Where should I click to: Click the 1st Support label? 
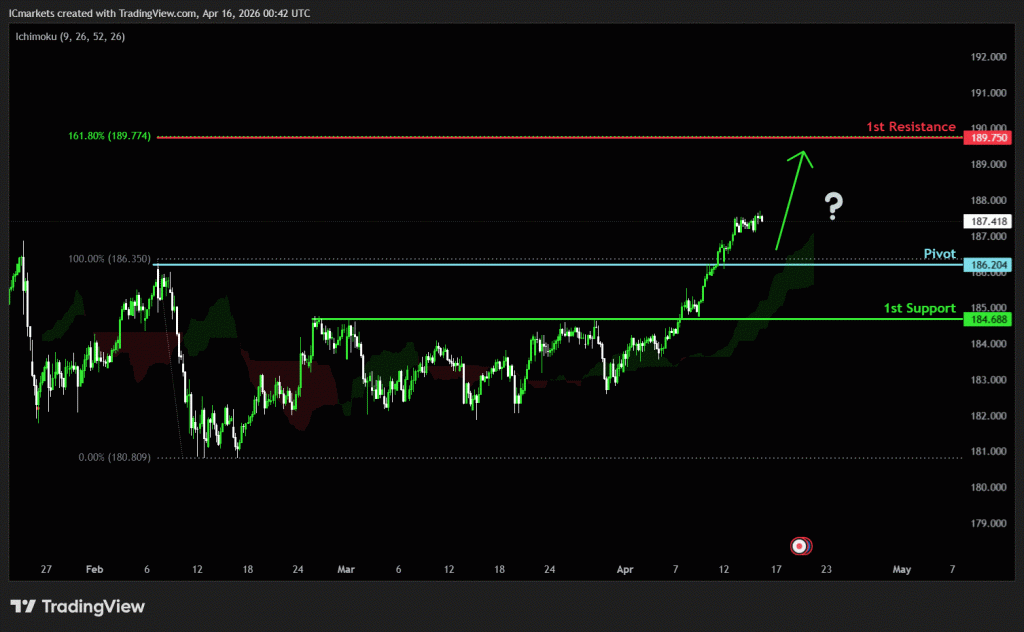point(919,308)
